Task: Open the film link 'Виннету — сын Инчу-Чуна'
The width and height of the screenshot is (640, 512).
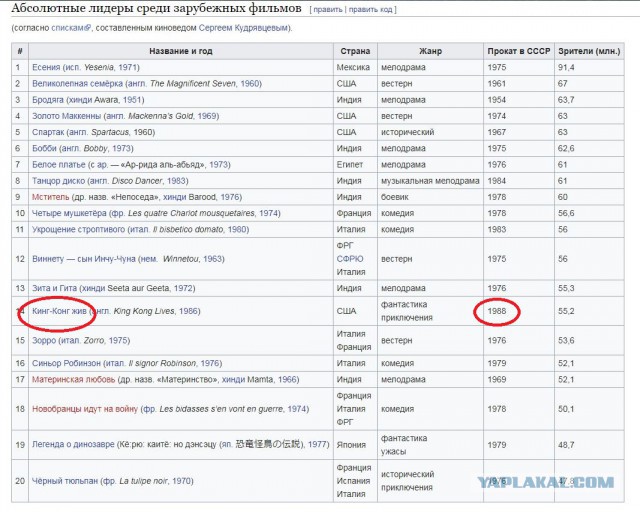Action: pyautogui.click(x=84, y=259)
